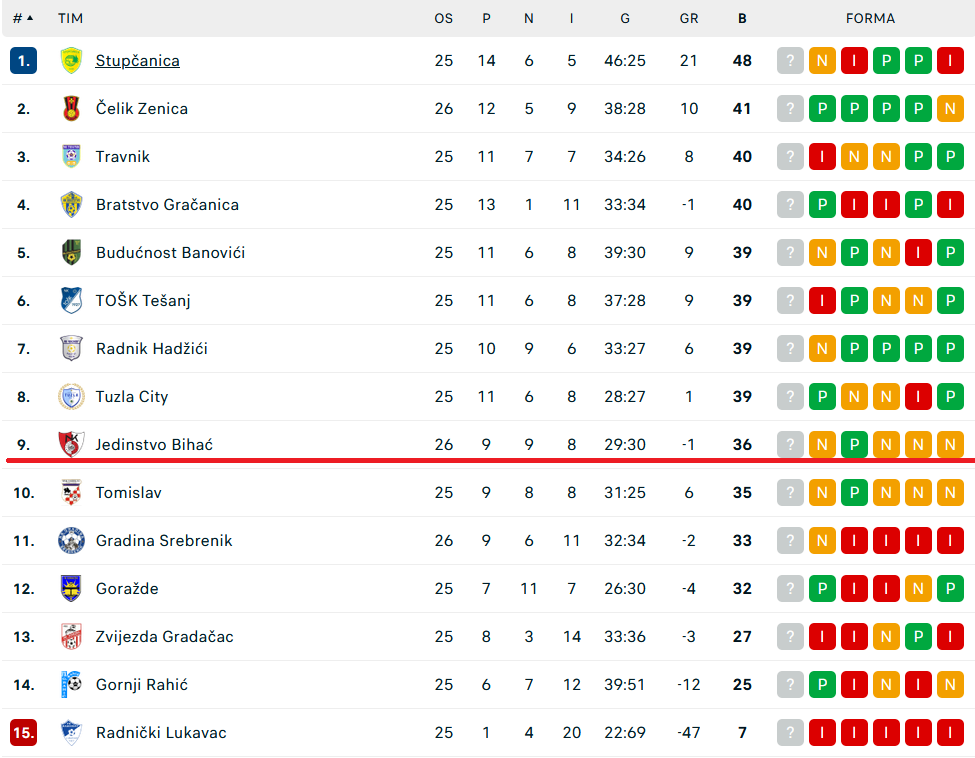Image resolution: width=975 pixels, height=758 pixels.
Task: Open the Stupčanica team link
Action: tap(138, 61)
